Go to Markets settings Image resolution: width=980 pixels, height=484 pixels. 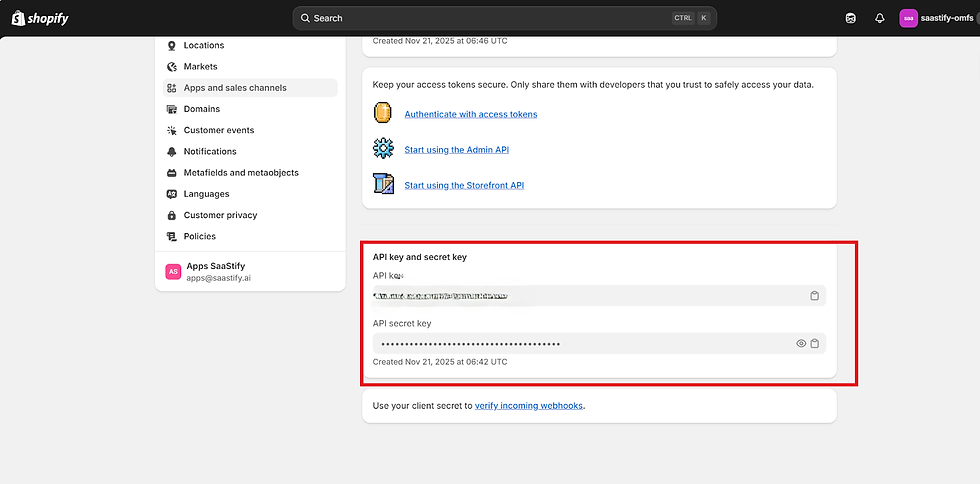click(200, 66)
